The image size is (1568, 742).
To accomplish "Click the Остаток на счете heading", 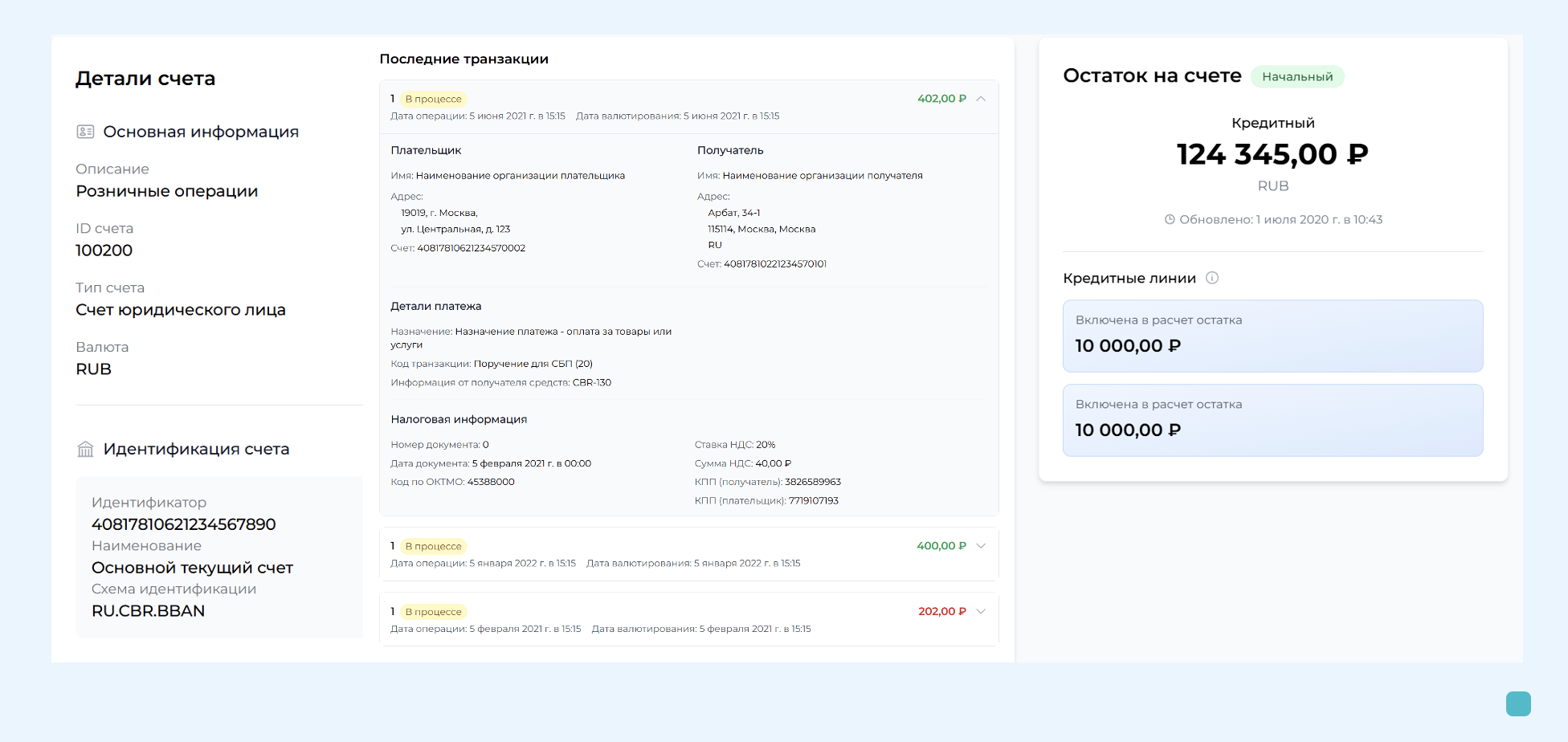I will coord(1152,75).
